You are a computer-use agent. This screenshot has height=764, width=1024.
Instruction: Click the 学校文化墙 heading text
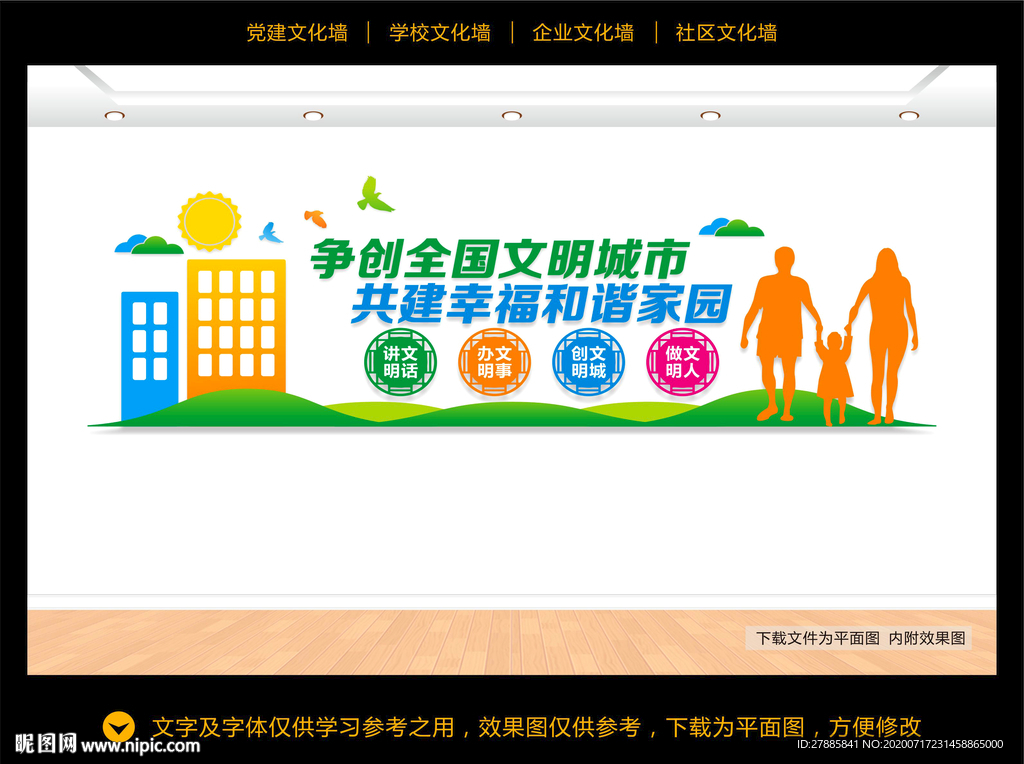coord(440,32)
